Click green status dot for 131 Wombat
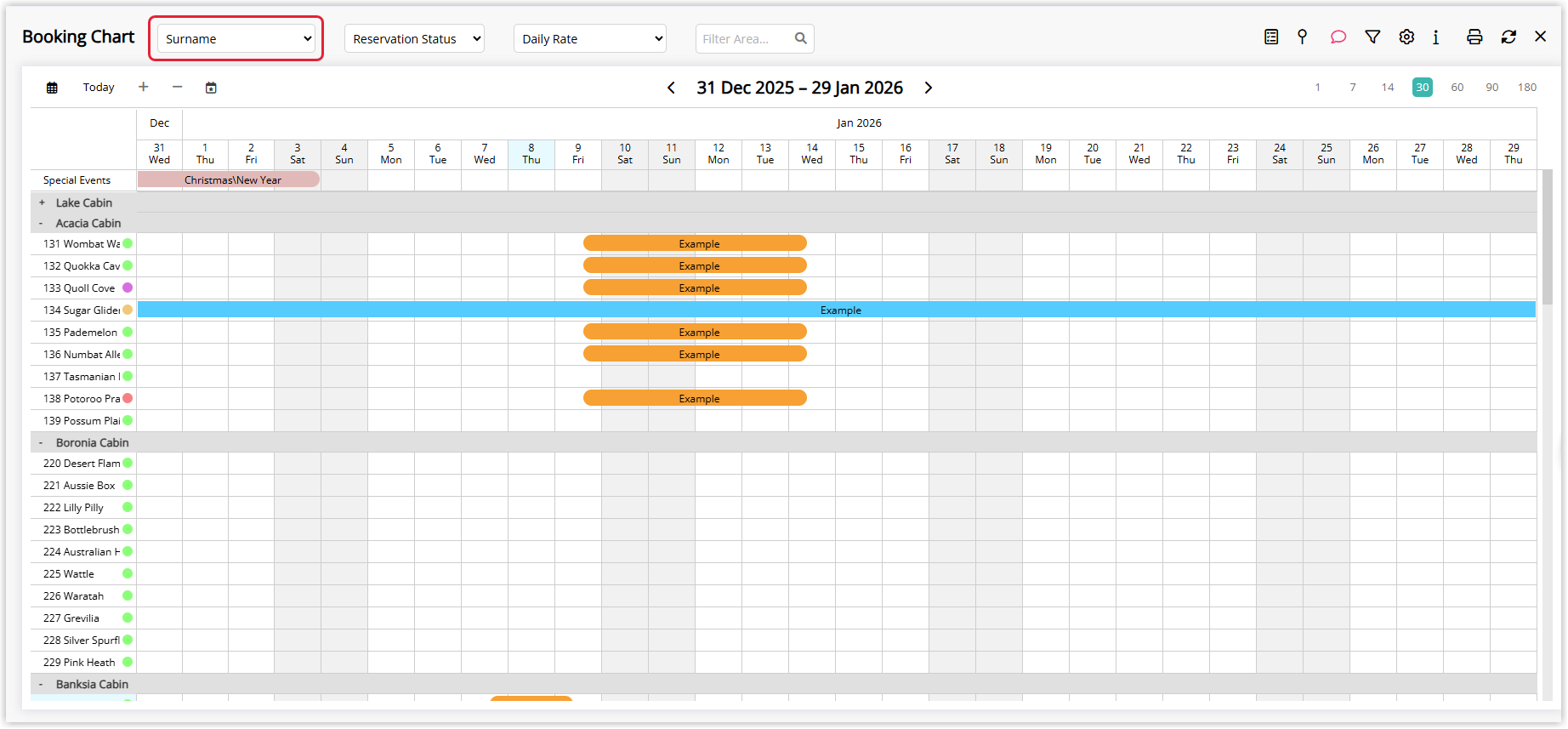Image resolution: width=1568 pixels, height=729 pixels. [128, 243]
